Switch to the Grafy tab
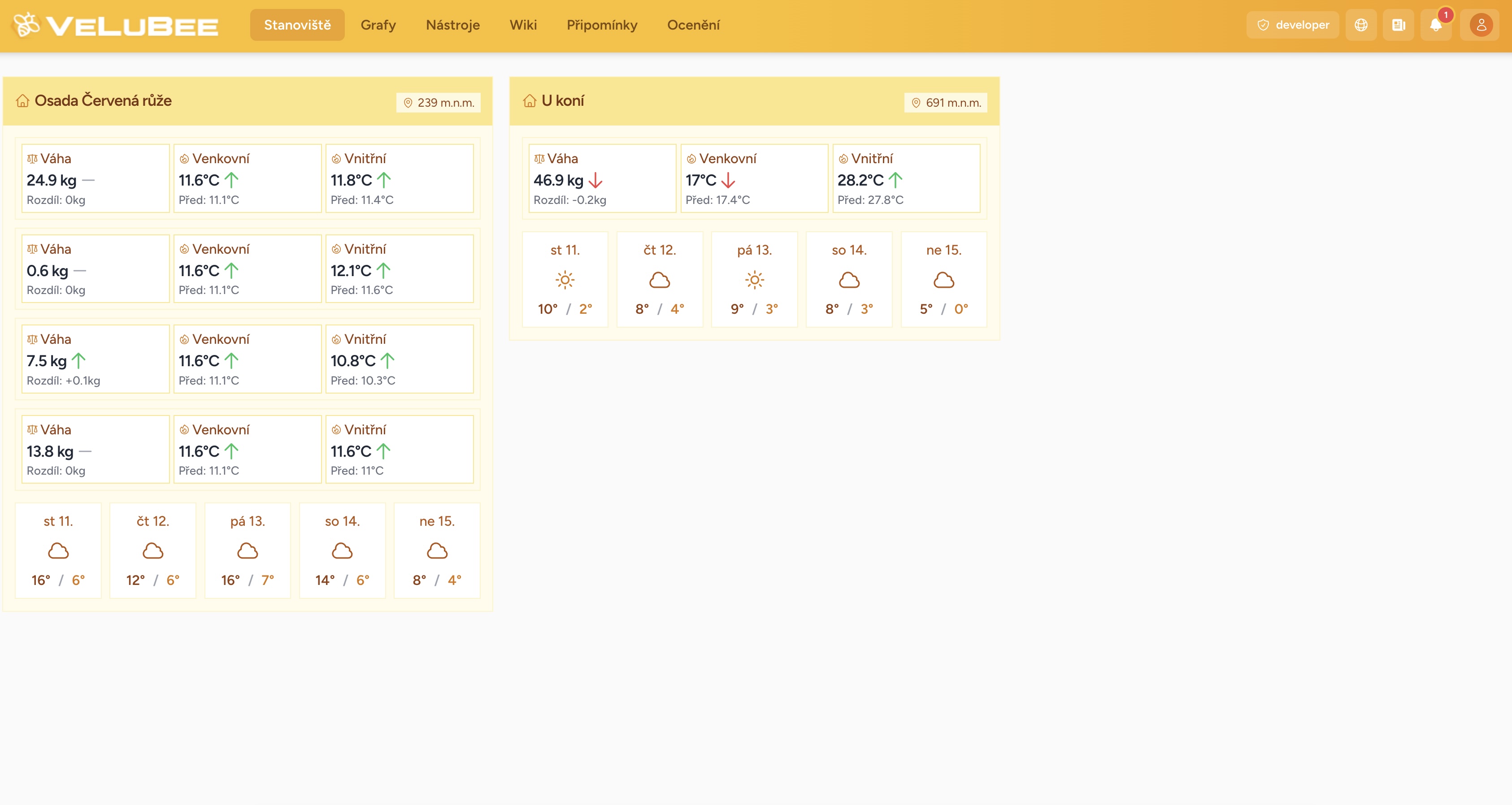Viewport: 1512px width, 805px height. click(378, 25)
